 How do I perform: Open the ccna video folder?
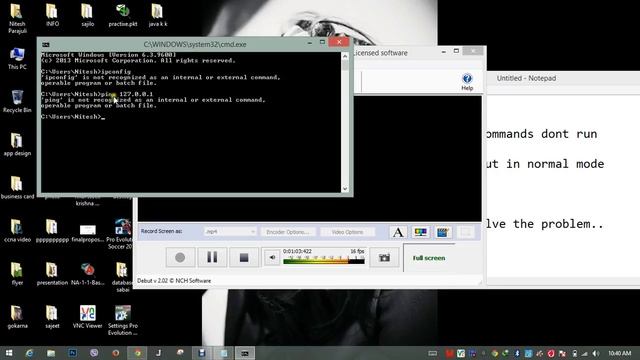click(x=17, y=231)
